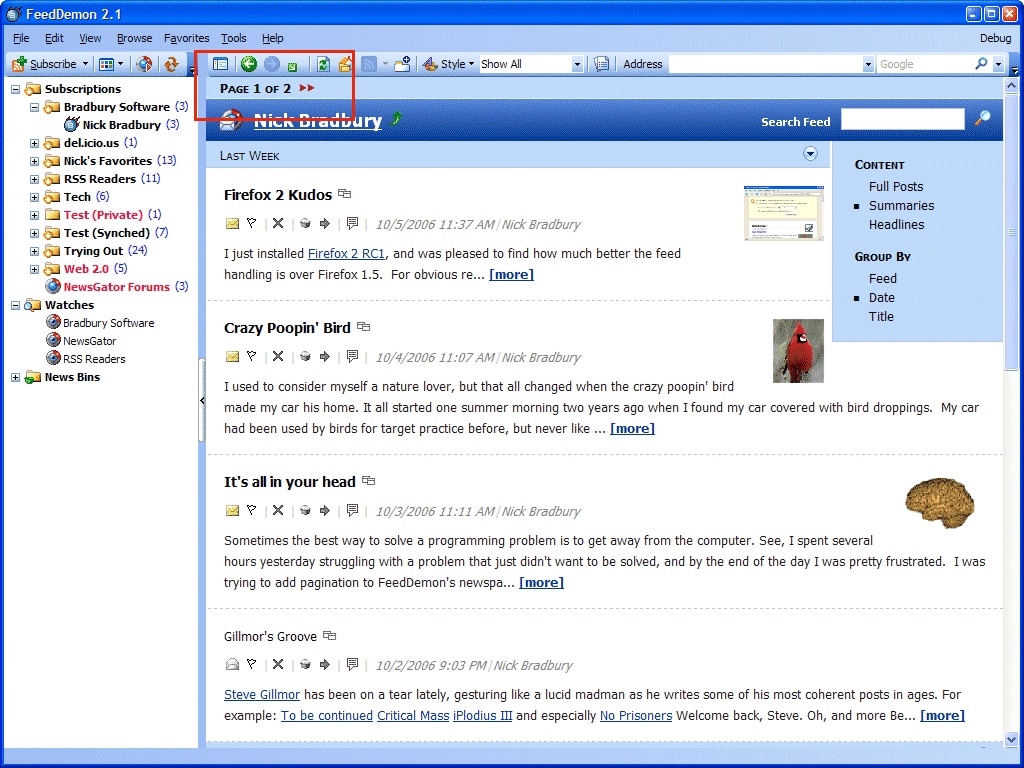Click [more] under Crazy Poopin' Bird
Screen dimensions: 1024x768
632,428
